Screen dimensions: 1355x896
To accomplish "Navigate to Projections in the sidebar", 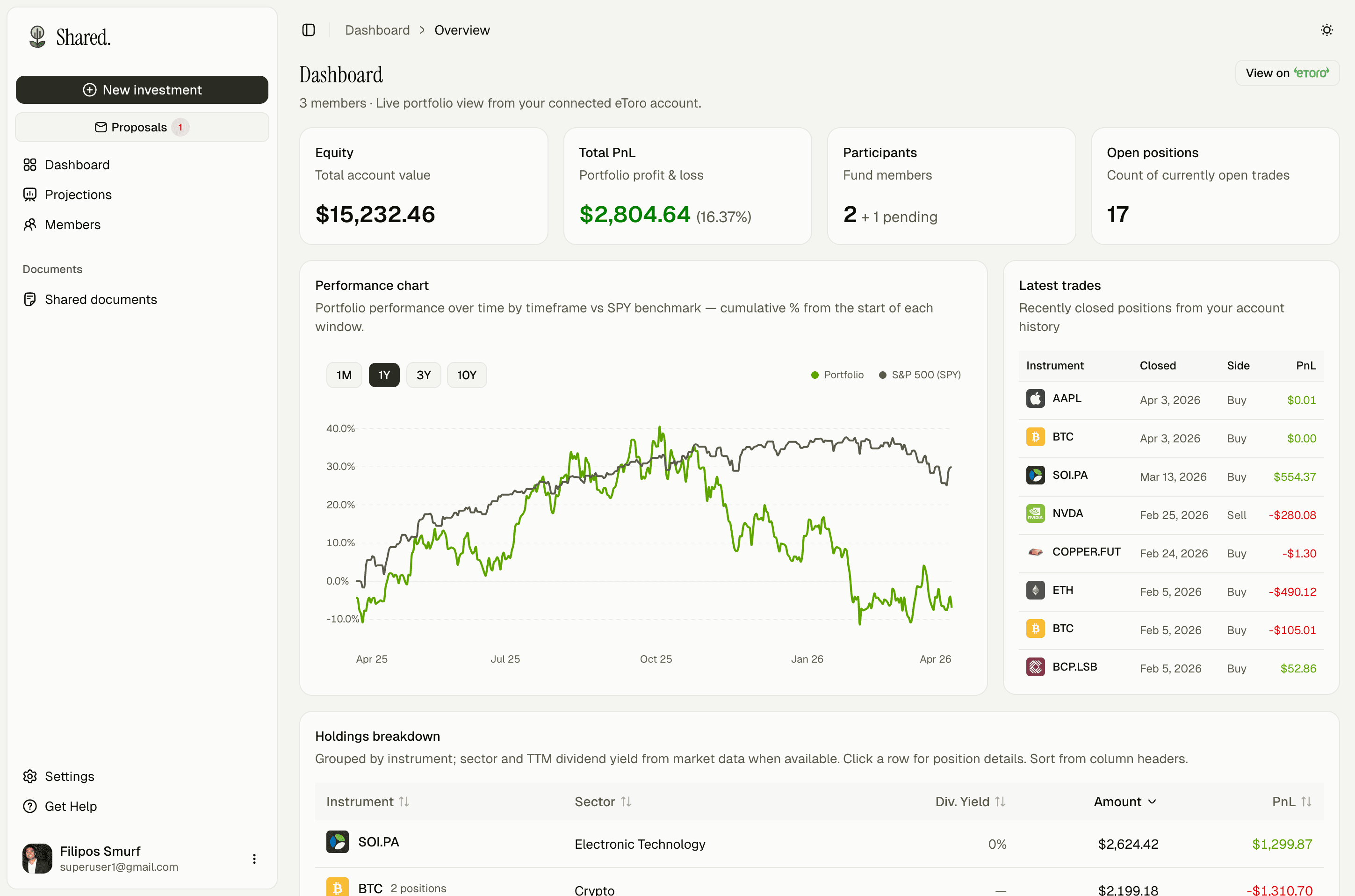I will click(x=78, y=194).
